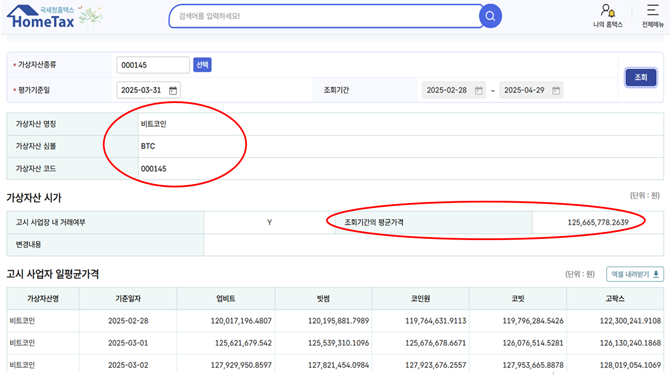Viewport: 670px width, 377px height.
Task: Click 코인원 price 119,764,631.9113
Action: point(436,321)
